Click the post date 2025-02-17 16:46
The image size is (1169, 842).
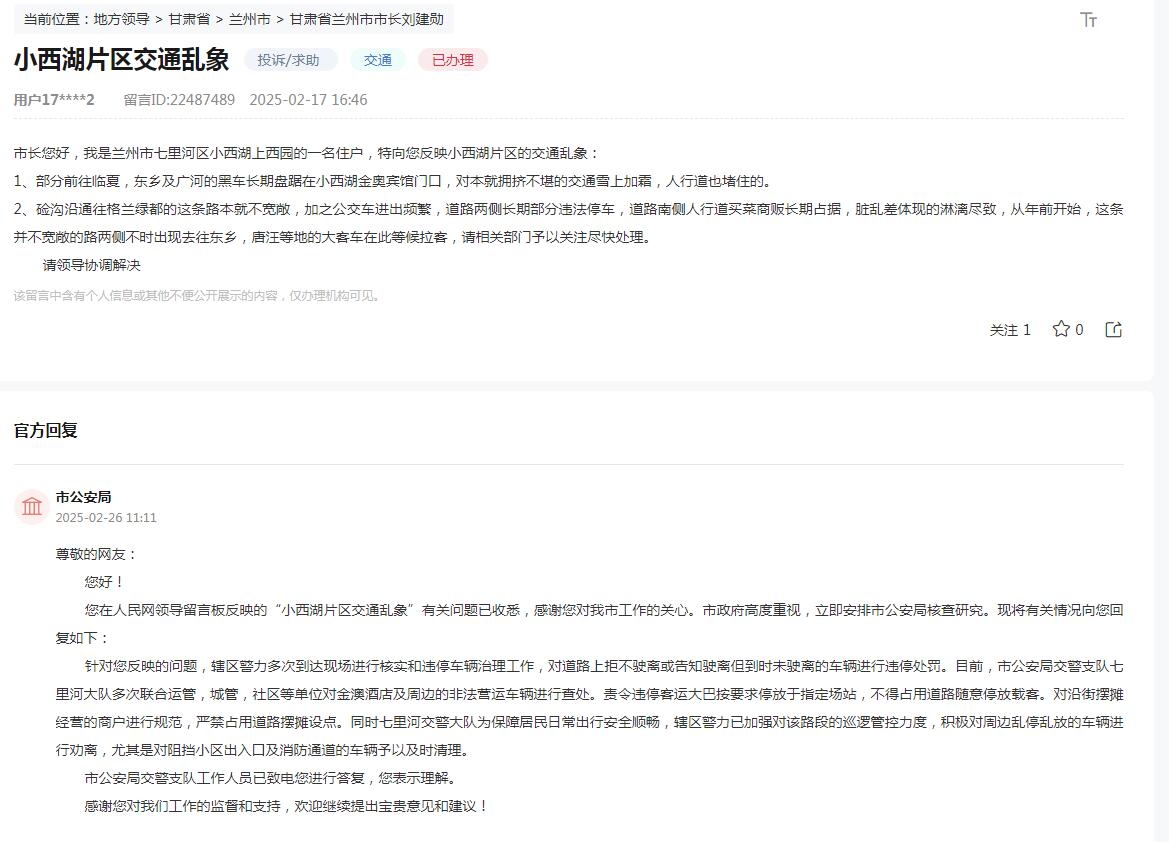tap(308, 100)
